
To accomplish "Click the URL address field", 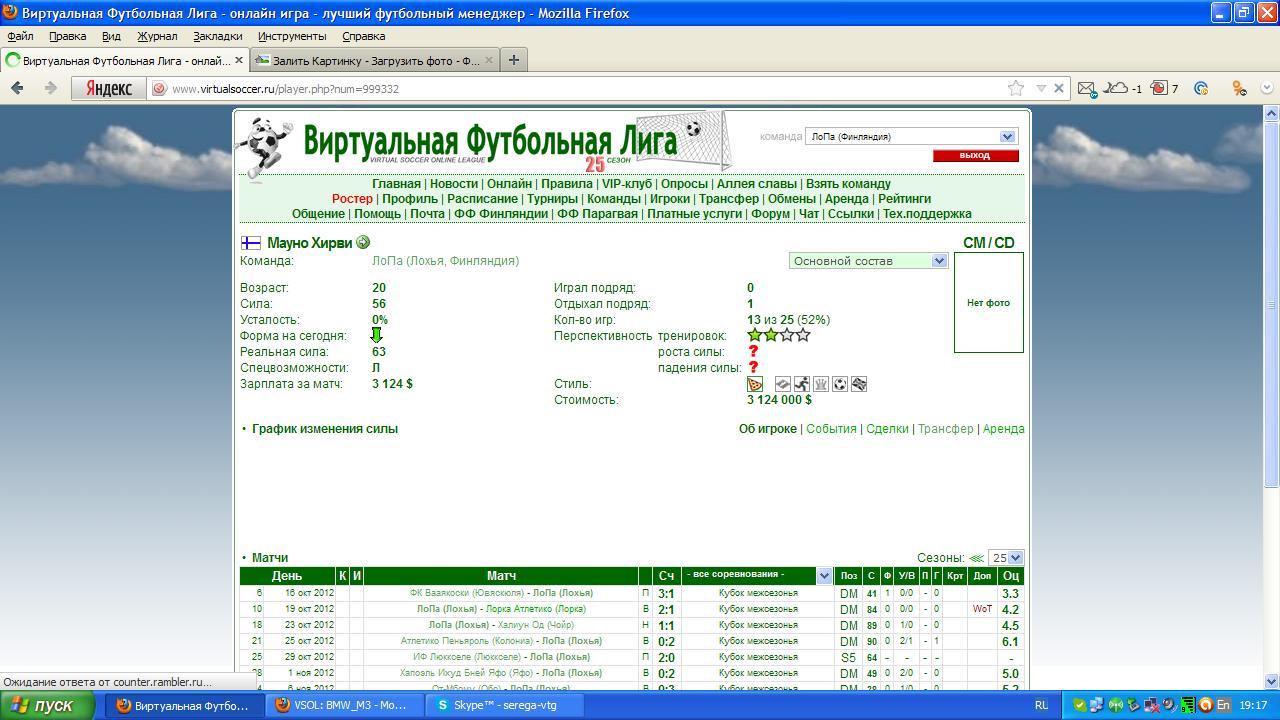I will click(x=580, y=88).
